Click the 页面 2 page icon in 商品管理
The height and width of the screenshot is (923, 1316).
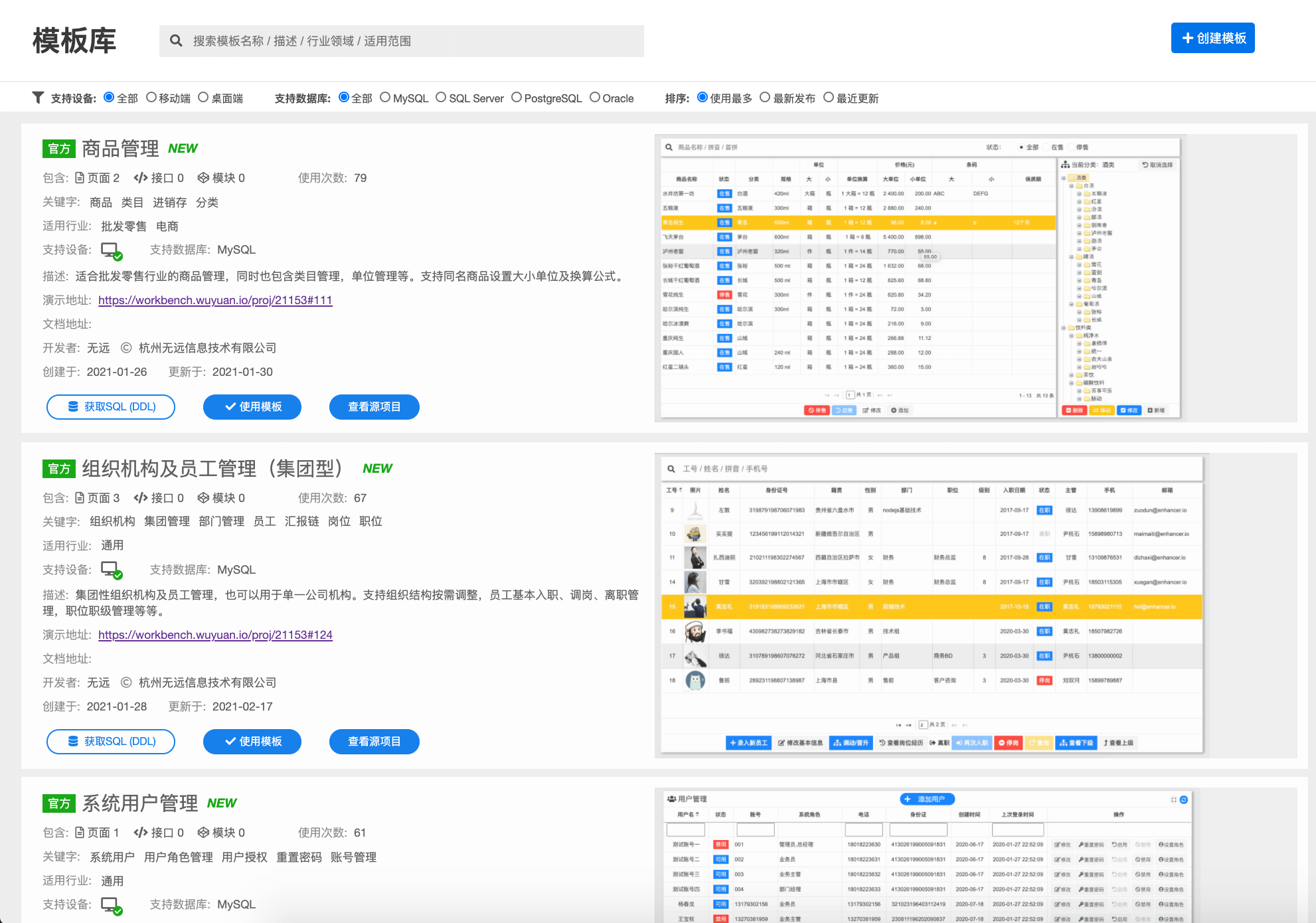[x=80, y=178]
